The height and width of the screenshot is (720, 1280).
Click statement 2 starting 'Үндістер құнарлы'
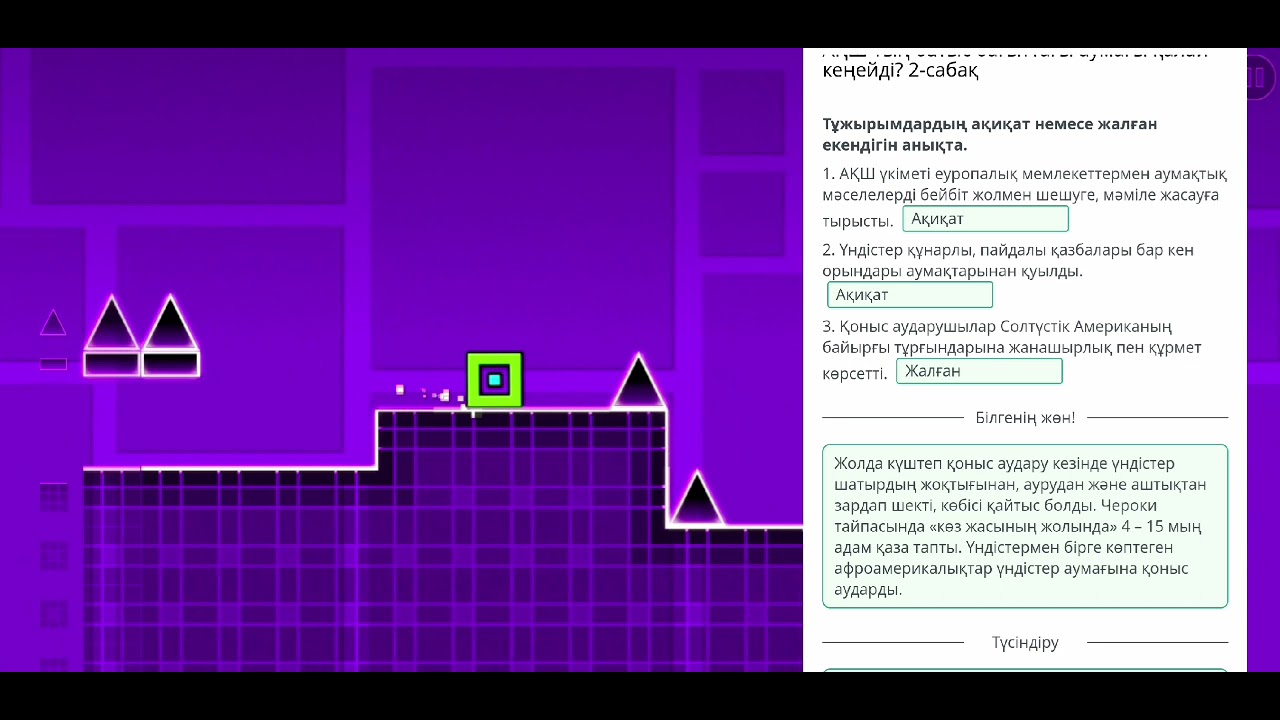[1008, 260]
